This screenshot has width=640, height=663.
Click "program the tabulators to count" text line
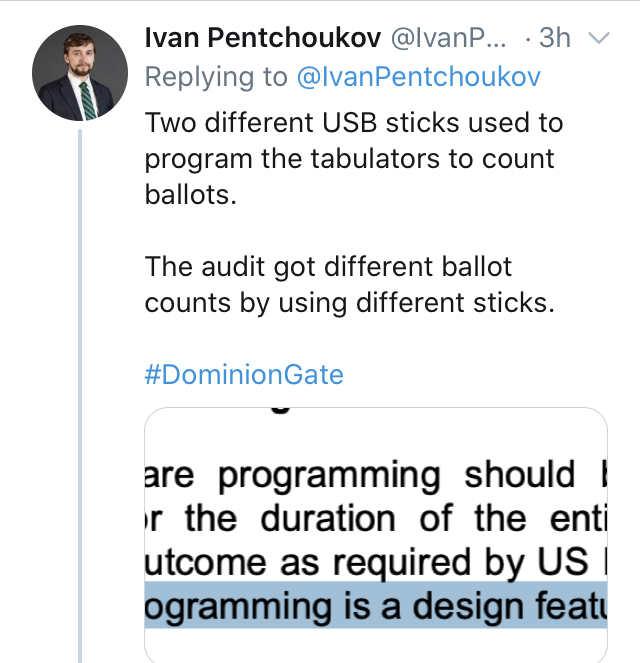349,160
